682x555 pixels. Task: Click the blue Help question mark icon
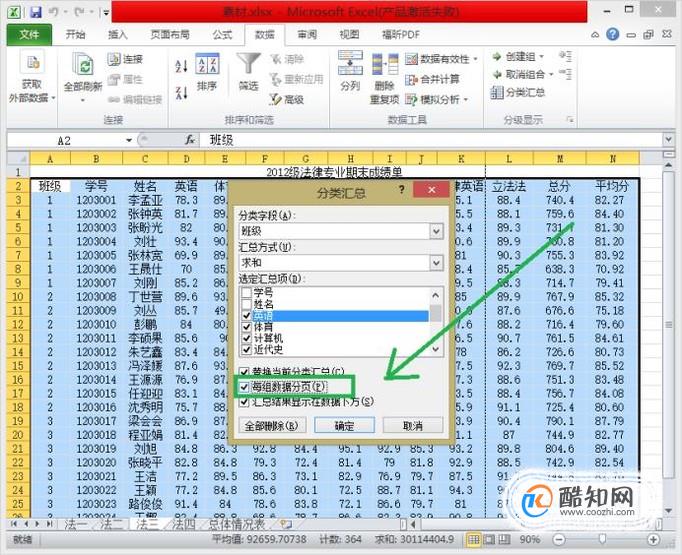tap(613, 34)
